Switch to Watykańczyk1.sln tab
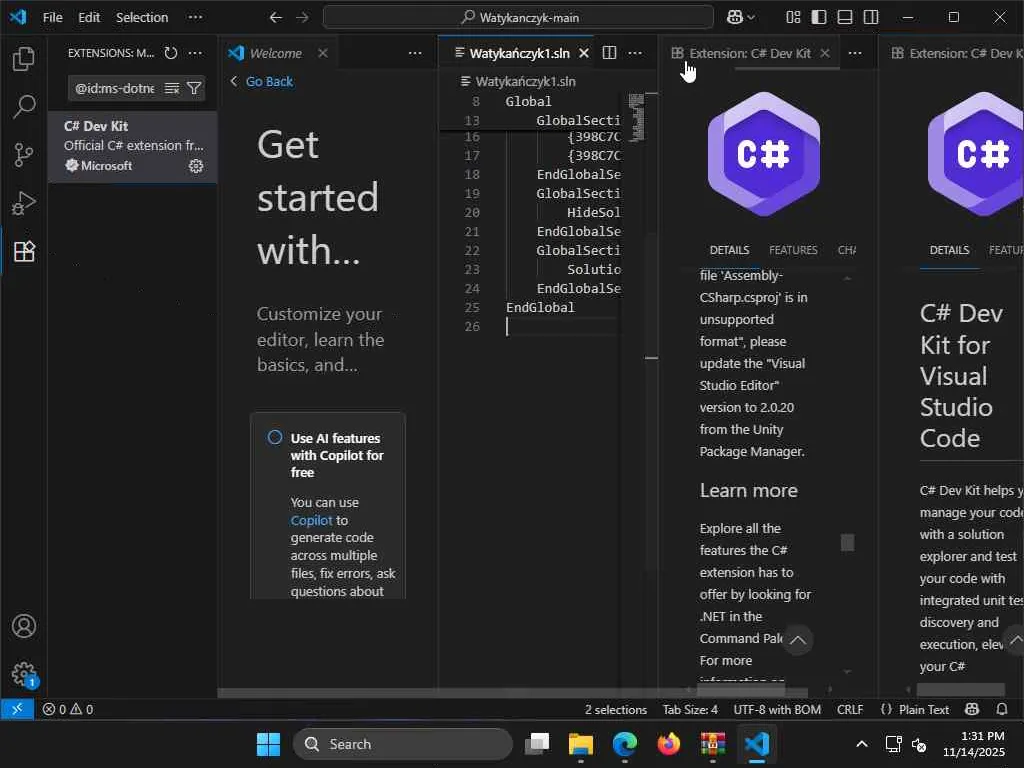 click(519, 53)
